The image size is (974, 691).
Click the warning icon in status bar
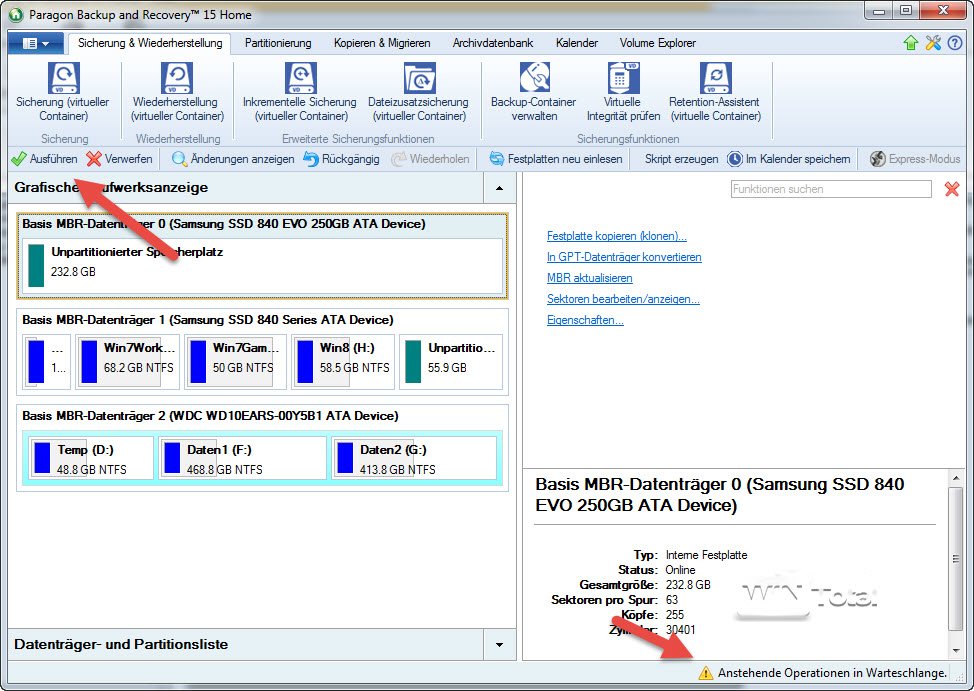(x=706, y=673)
